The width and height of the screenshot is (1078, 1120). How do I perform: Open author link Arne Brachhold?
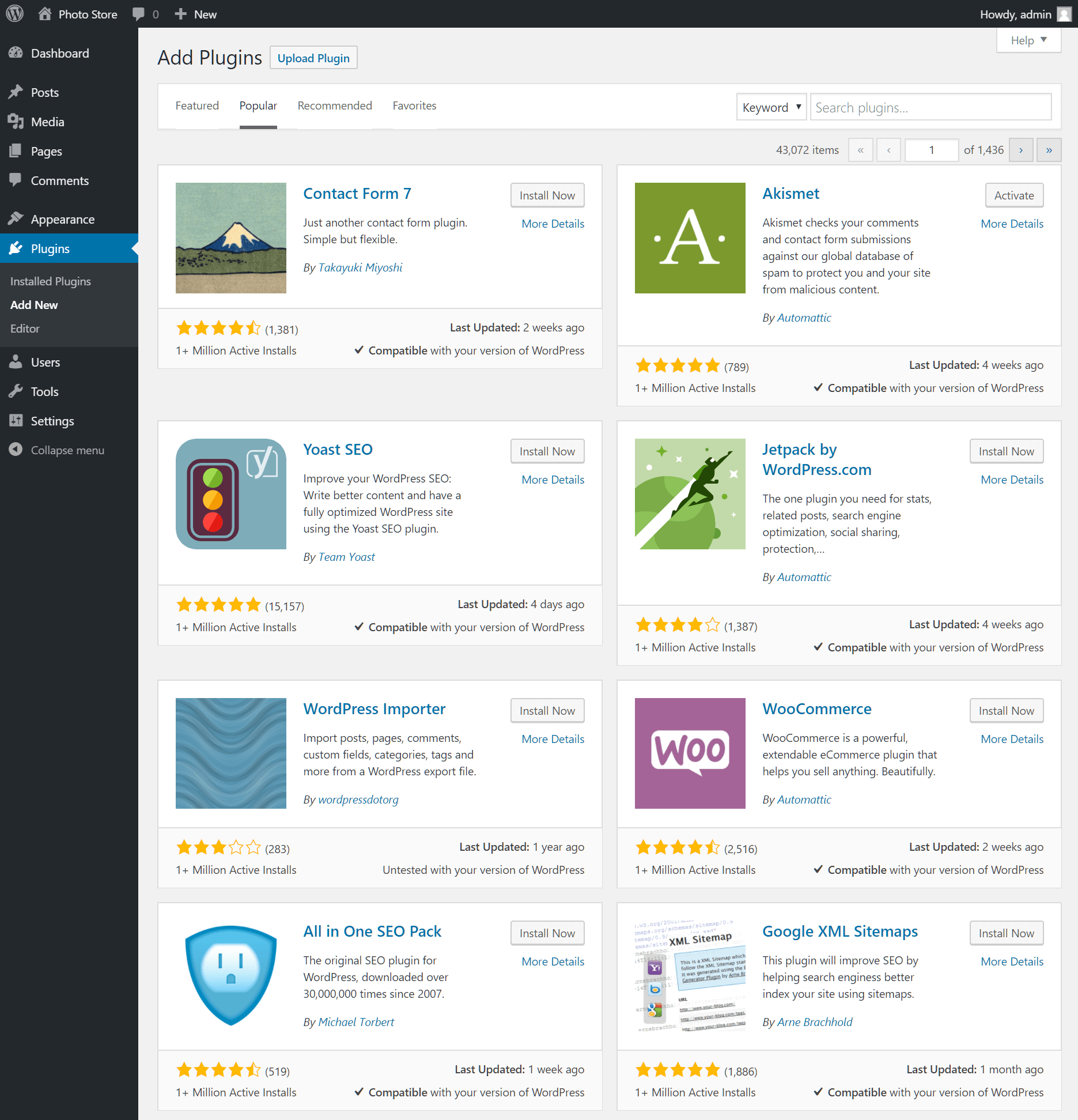point(815,1022)
